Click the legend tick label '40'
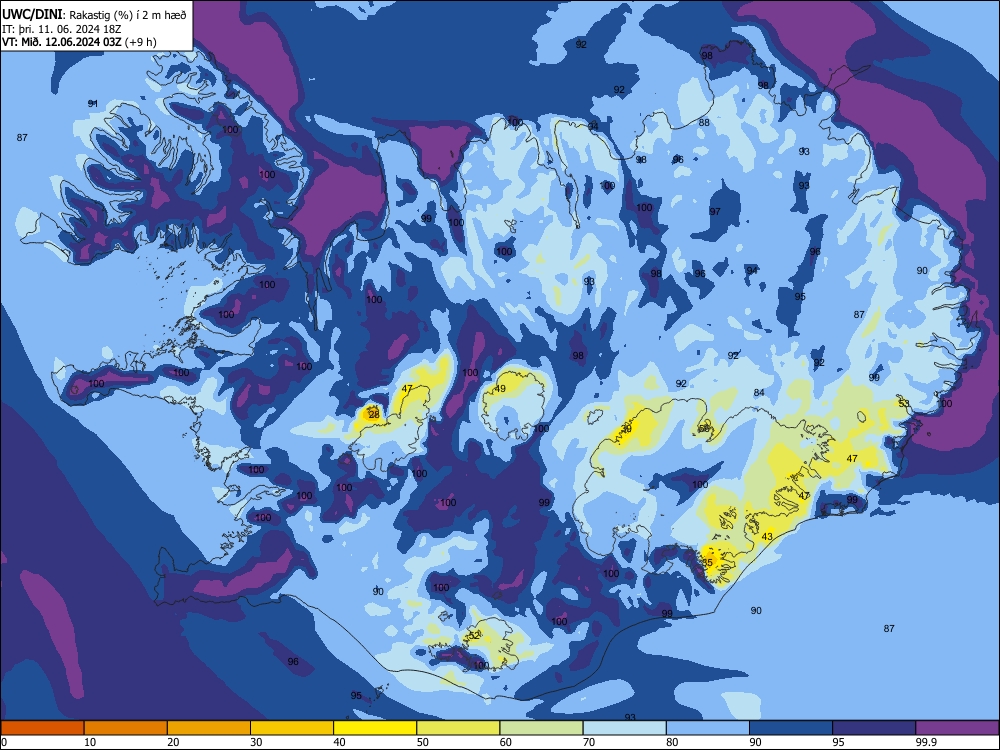This screenshot has width=1000, height=750. click(x=339, y=742)
